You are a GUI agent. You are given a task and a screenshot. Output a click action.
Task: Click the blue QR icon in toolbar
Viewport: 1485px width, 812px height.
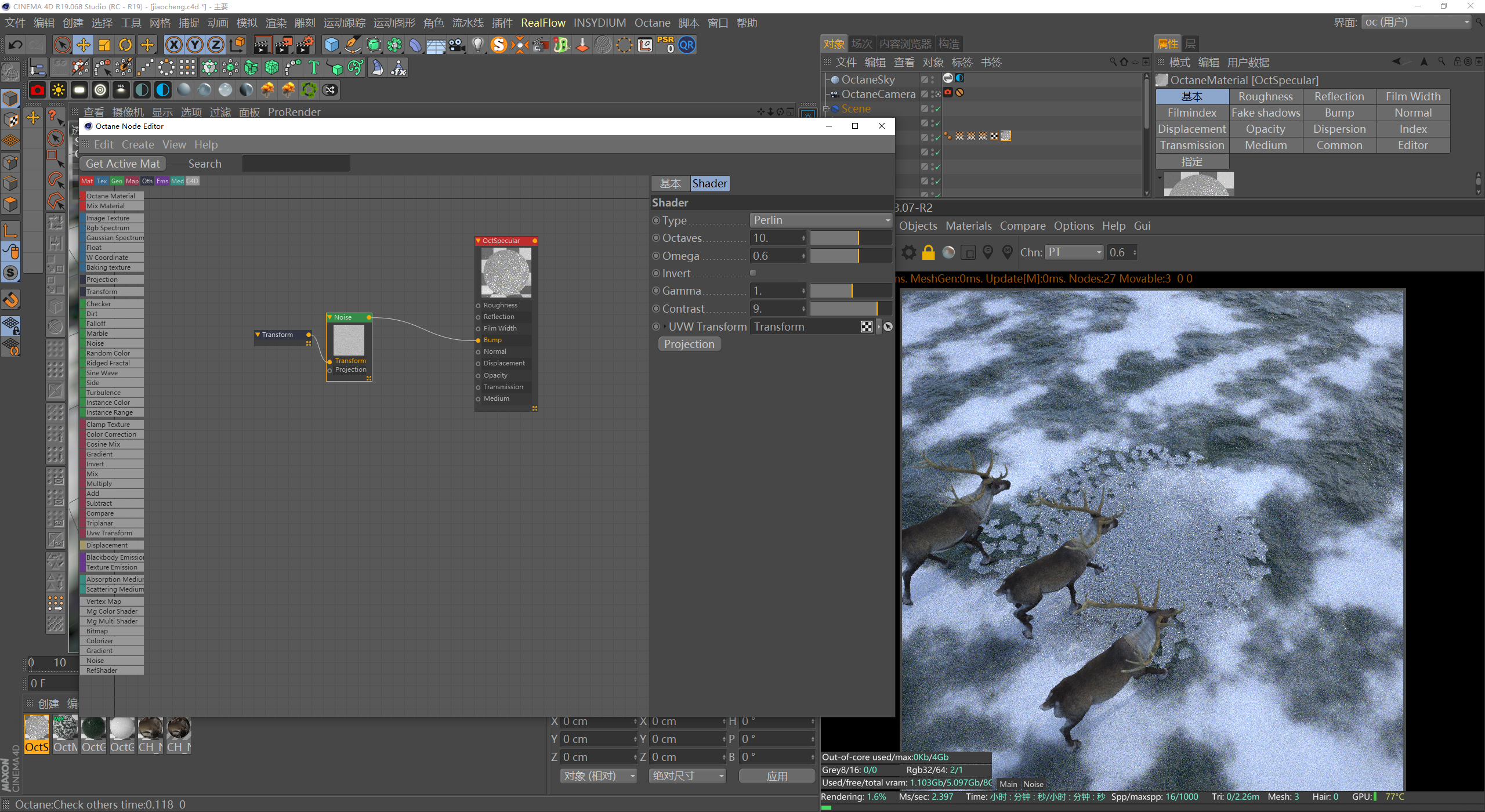687,45
